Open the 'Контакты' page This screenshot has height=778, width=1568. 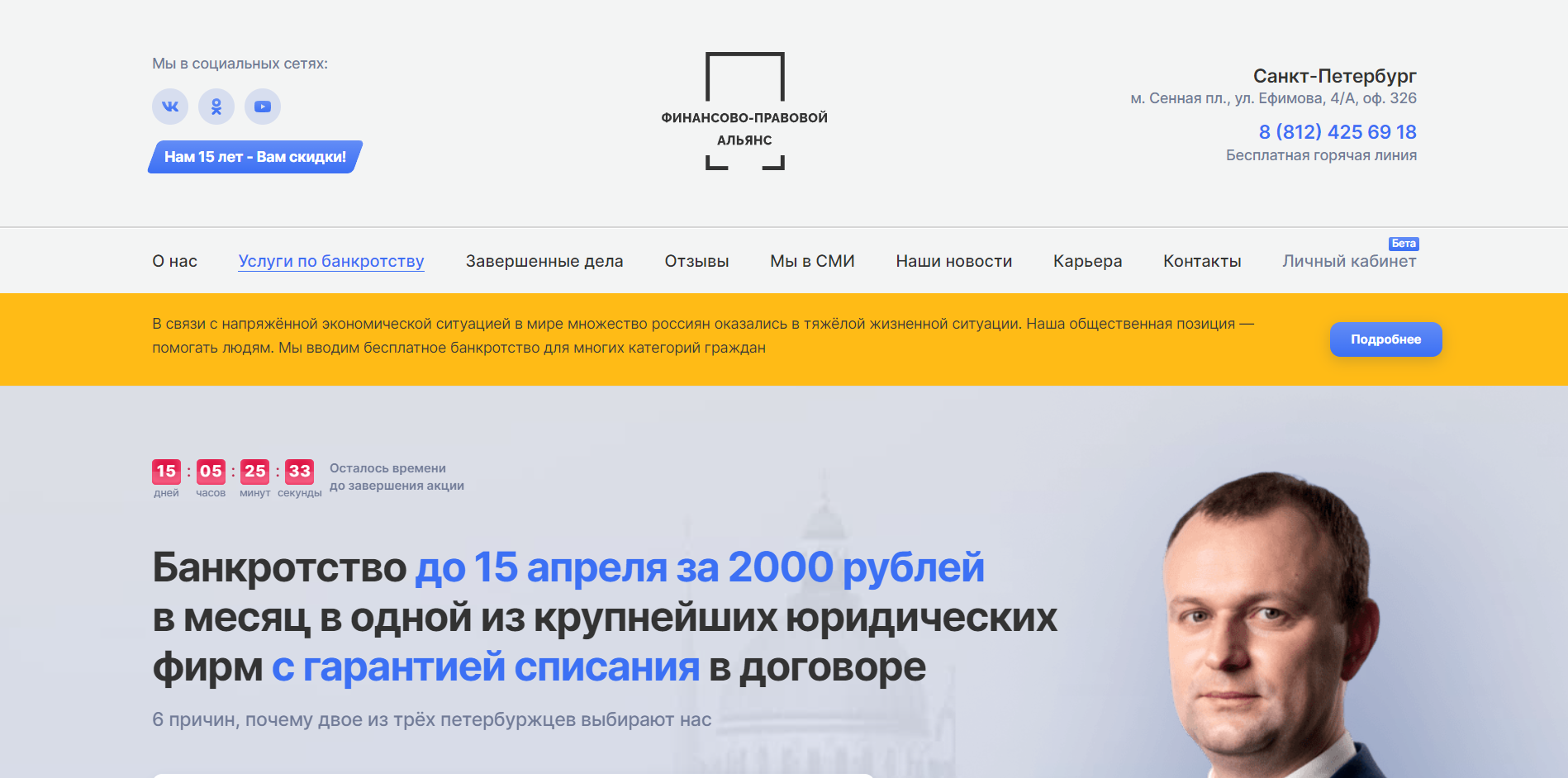click(x=1202, y=261)
